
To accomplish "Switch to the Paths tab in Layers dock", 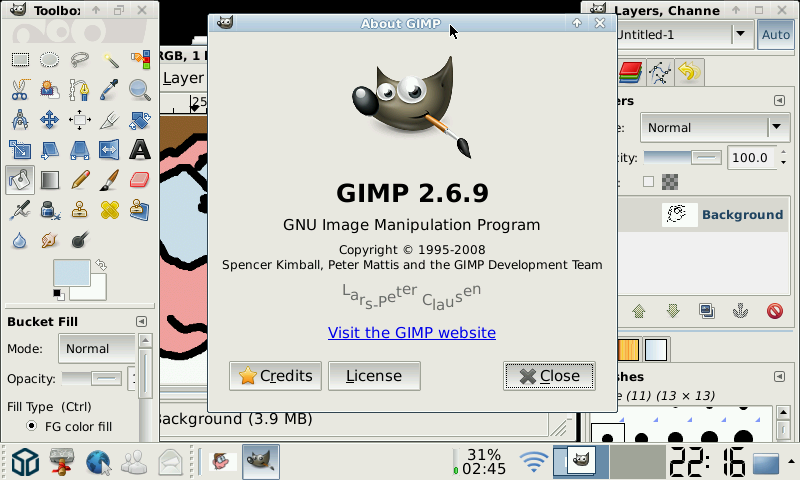I will pyautogui.click(x=660, y=72).
